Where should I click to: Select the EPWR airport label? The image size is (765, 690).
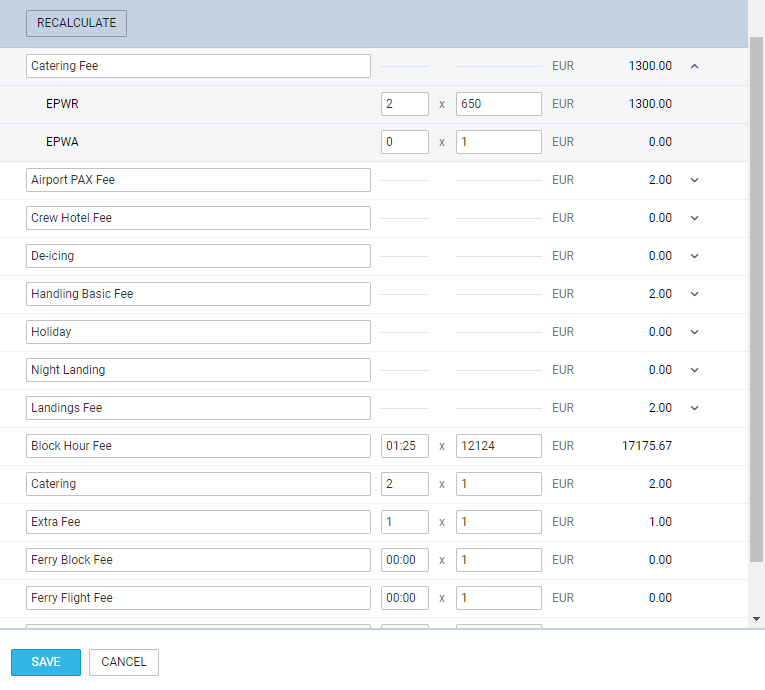[x=62, y=104]
